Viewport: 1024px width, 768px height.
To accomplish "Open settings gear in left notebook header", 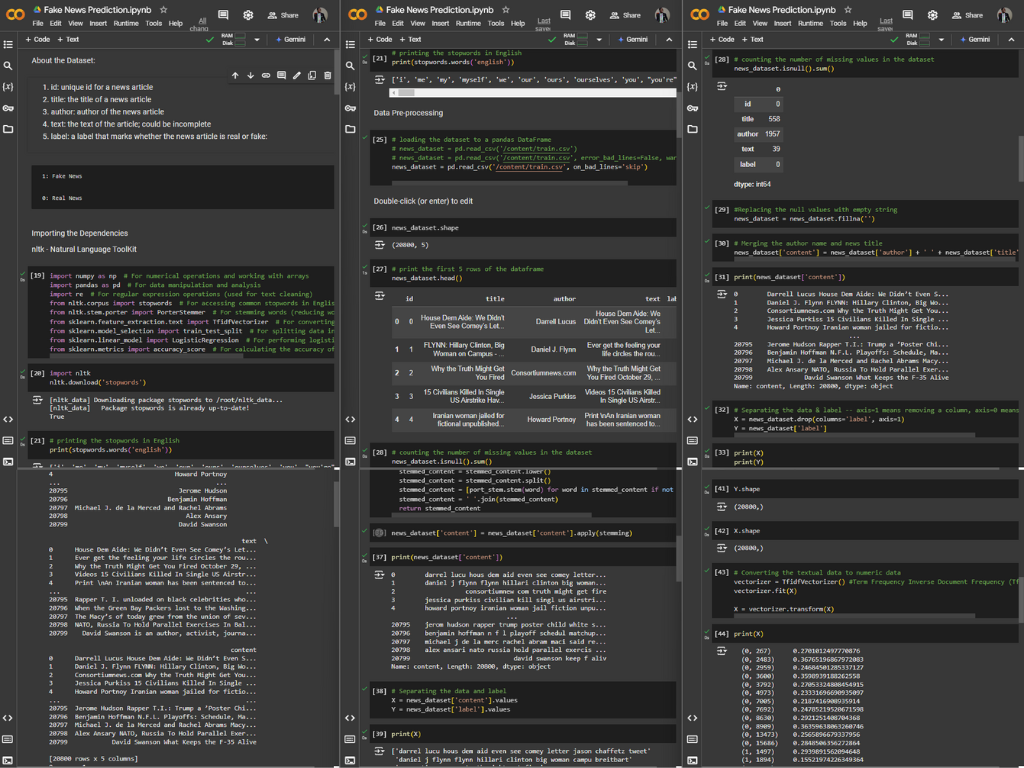I will pos(248,15).
